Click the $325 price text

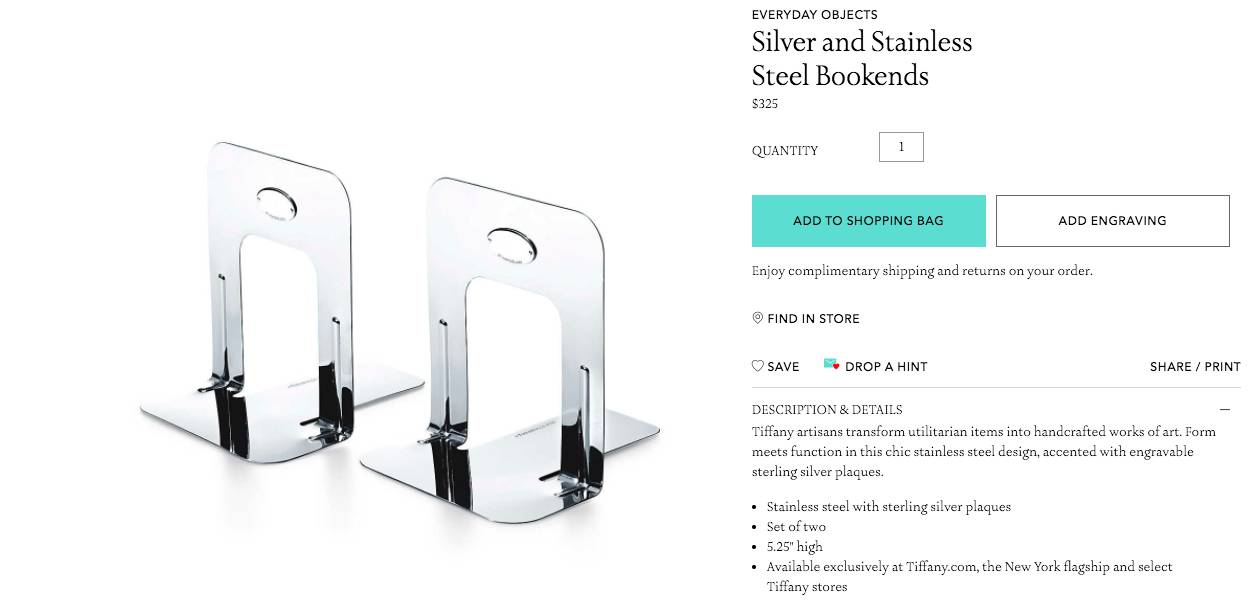tap(765, 104)
